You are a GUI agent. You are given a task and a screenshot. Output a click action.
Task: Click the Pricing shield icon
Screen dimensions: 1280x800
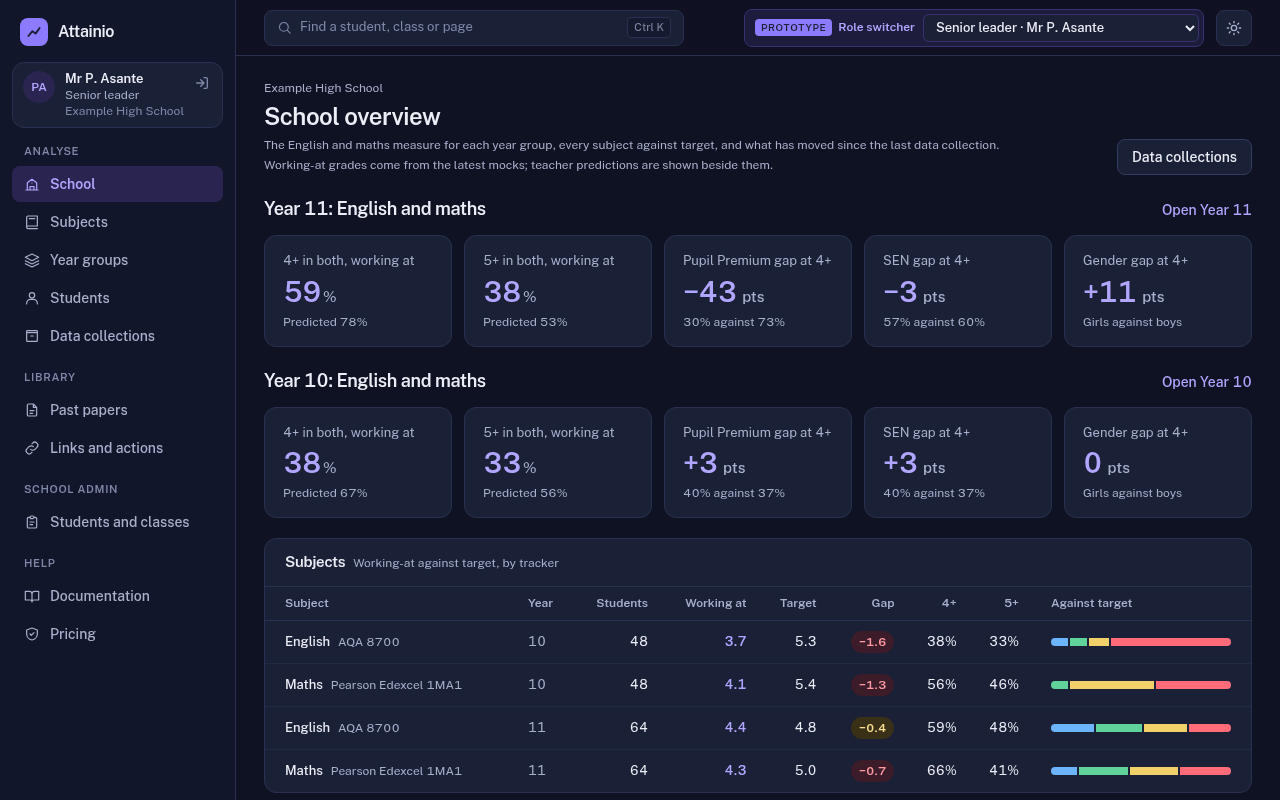32,634
